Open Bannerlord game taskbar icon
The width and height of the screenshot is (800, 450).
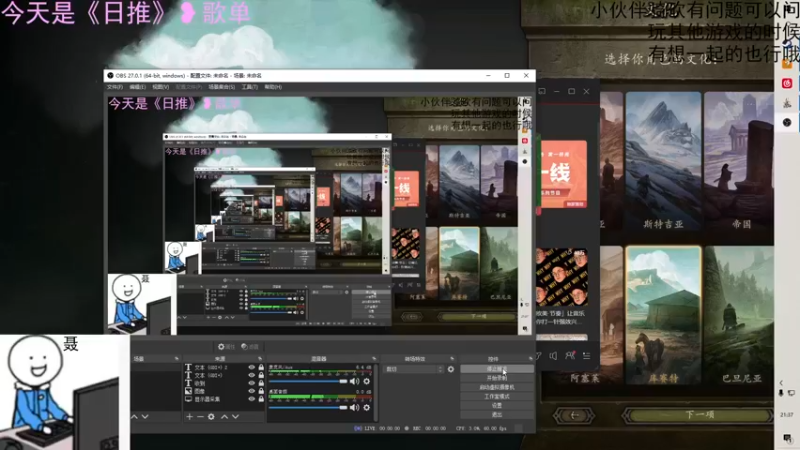tap(787, 103)
